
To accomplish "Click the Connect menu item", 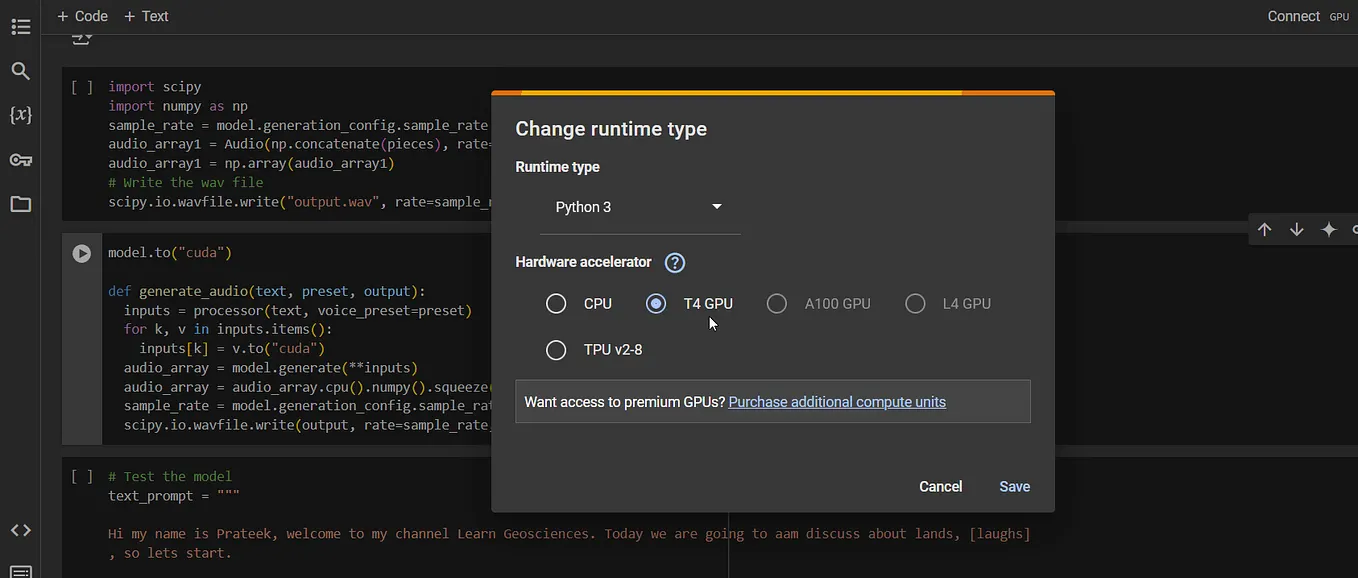I will click(x=1293, y=16).
